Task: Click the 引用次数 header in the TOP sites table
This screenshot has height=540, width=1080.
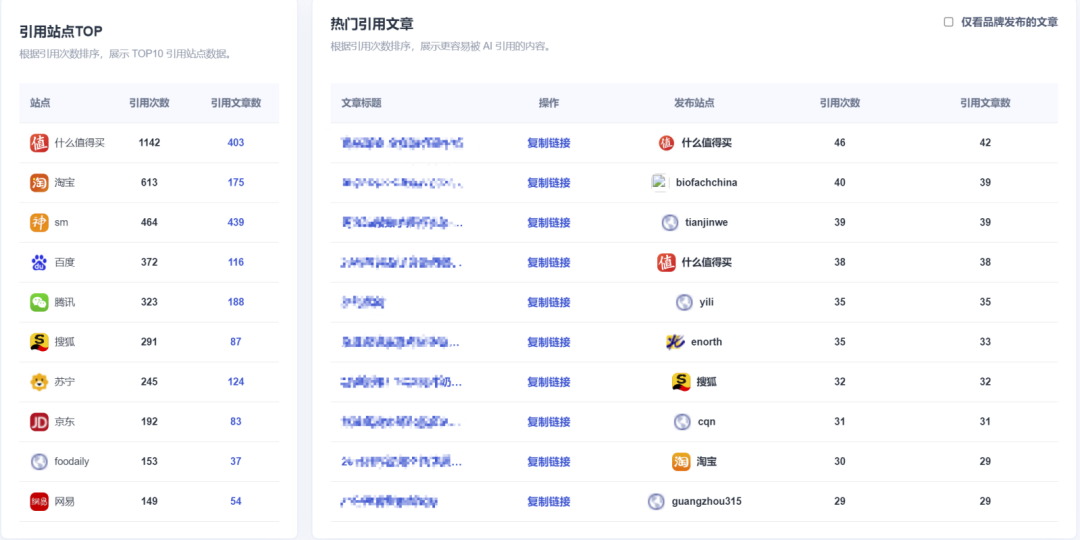Action: tap(149, 103)
